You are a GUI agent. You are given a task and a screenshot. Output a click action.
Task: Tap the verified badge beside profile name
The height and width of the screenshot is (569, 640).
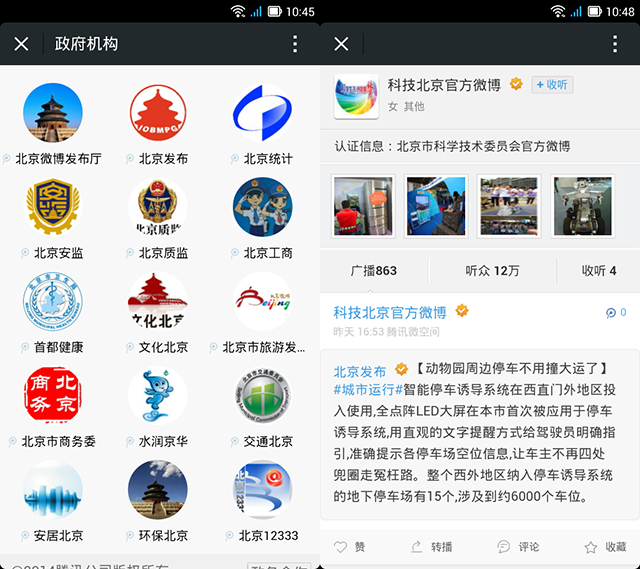[x=516, y=84]
